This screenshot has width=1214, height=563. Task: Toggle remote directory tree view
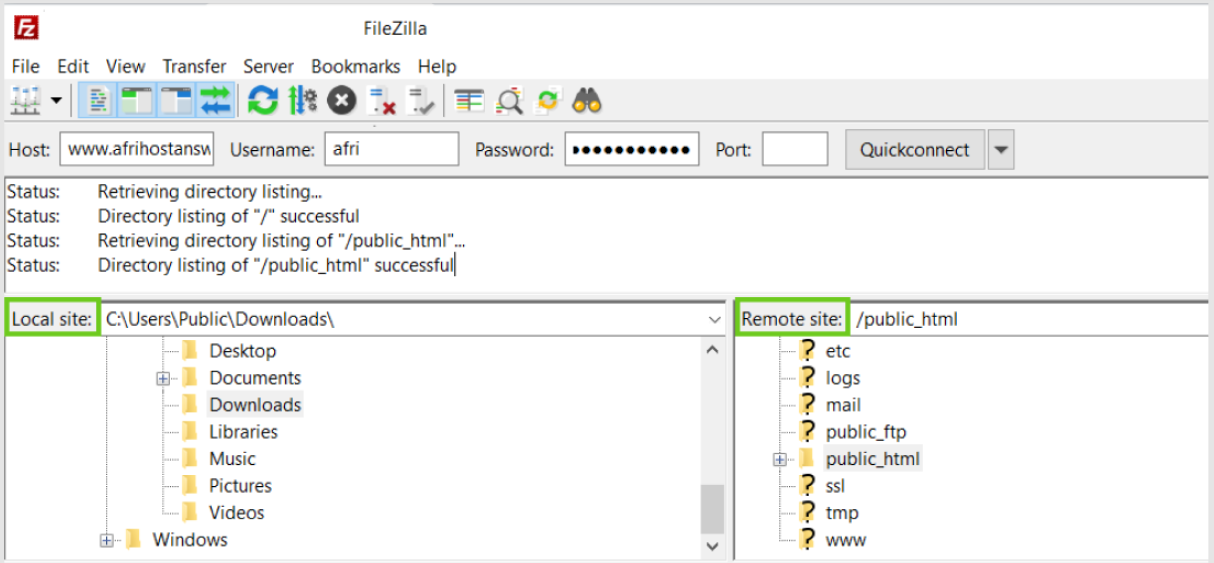[x=176, y=100]
